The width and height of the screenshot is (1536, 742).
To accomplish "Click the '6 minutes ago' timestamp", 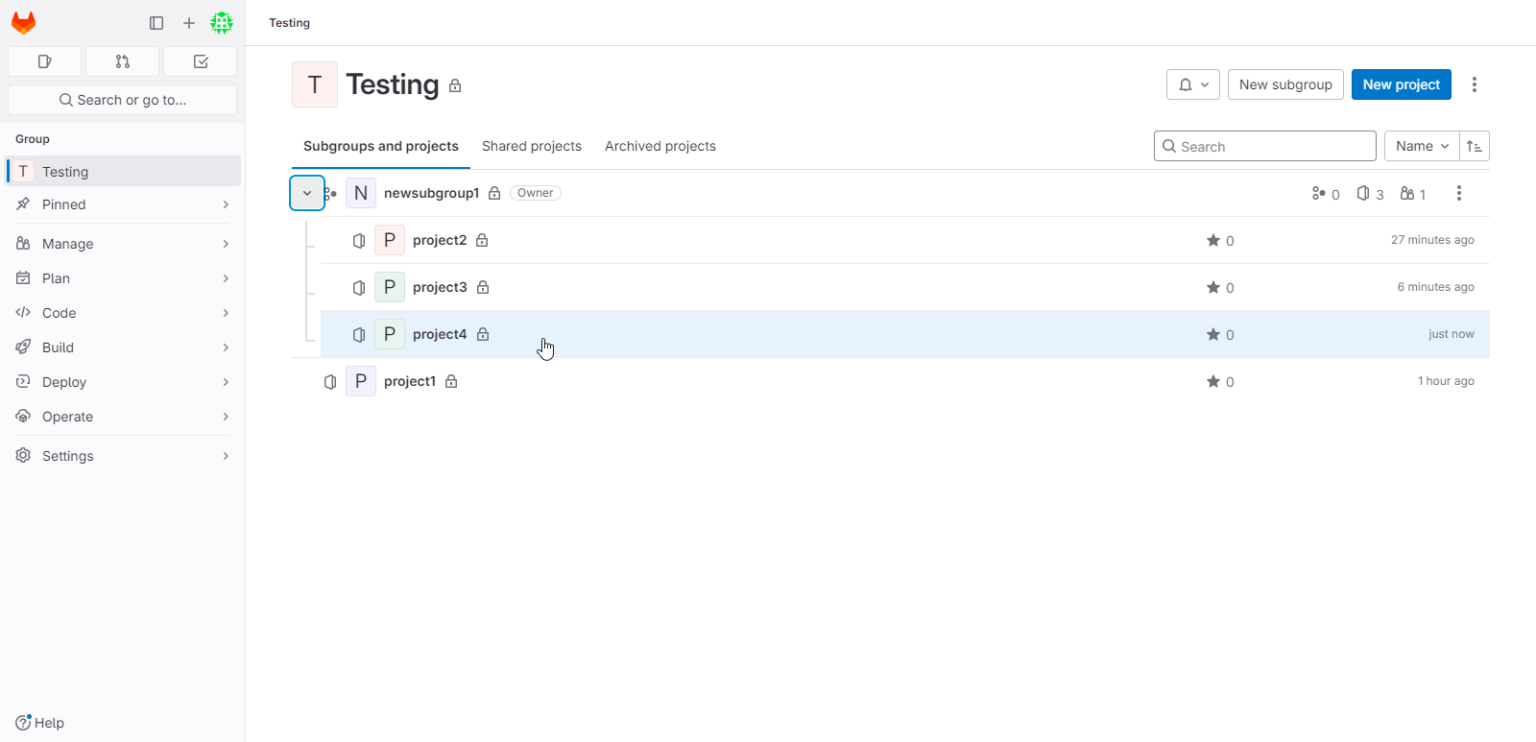I will [1435, 287].
